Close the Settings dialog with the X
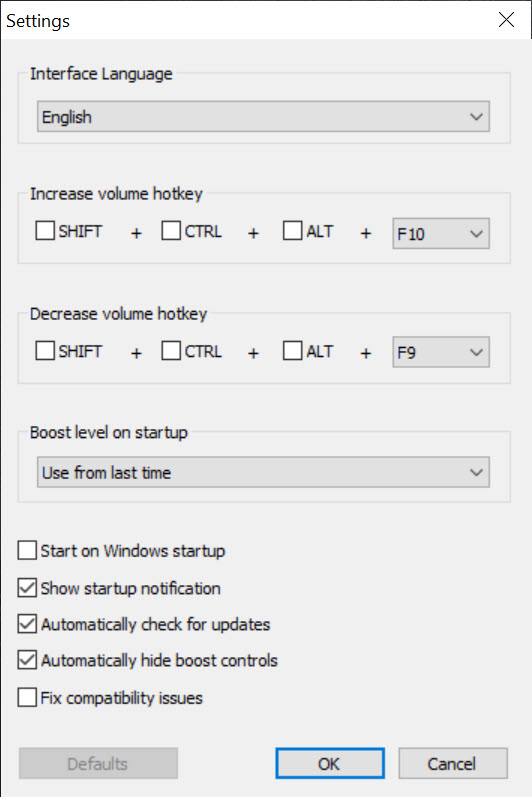This screenshot has height=797, width=532. (506, 20)
